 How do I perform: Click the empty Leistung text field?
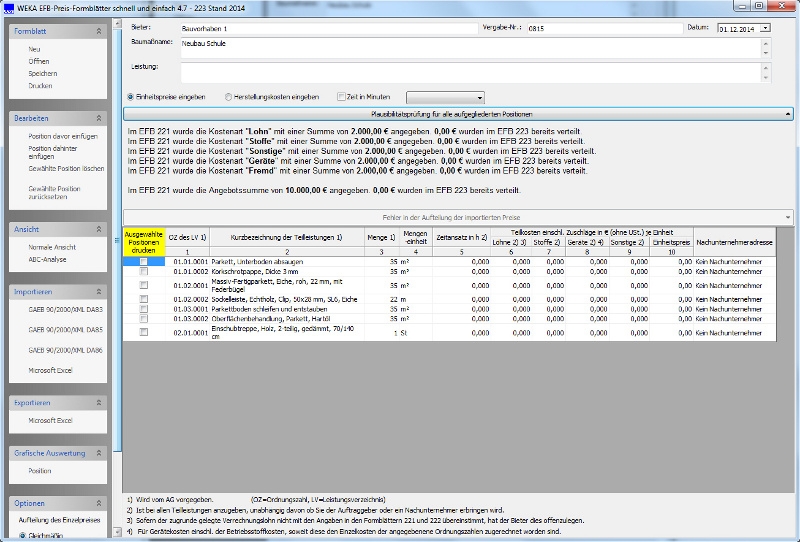471,72
